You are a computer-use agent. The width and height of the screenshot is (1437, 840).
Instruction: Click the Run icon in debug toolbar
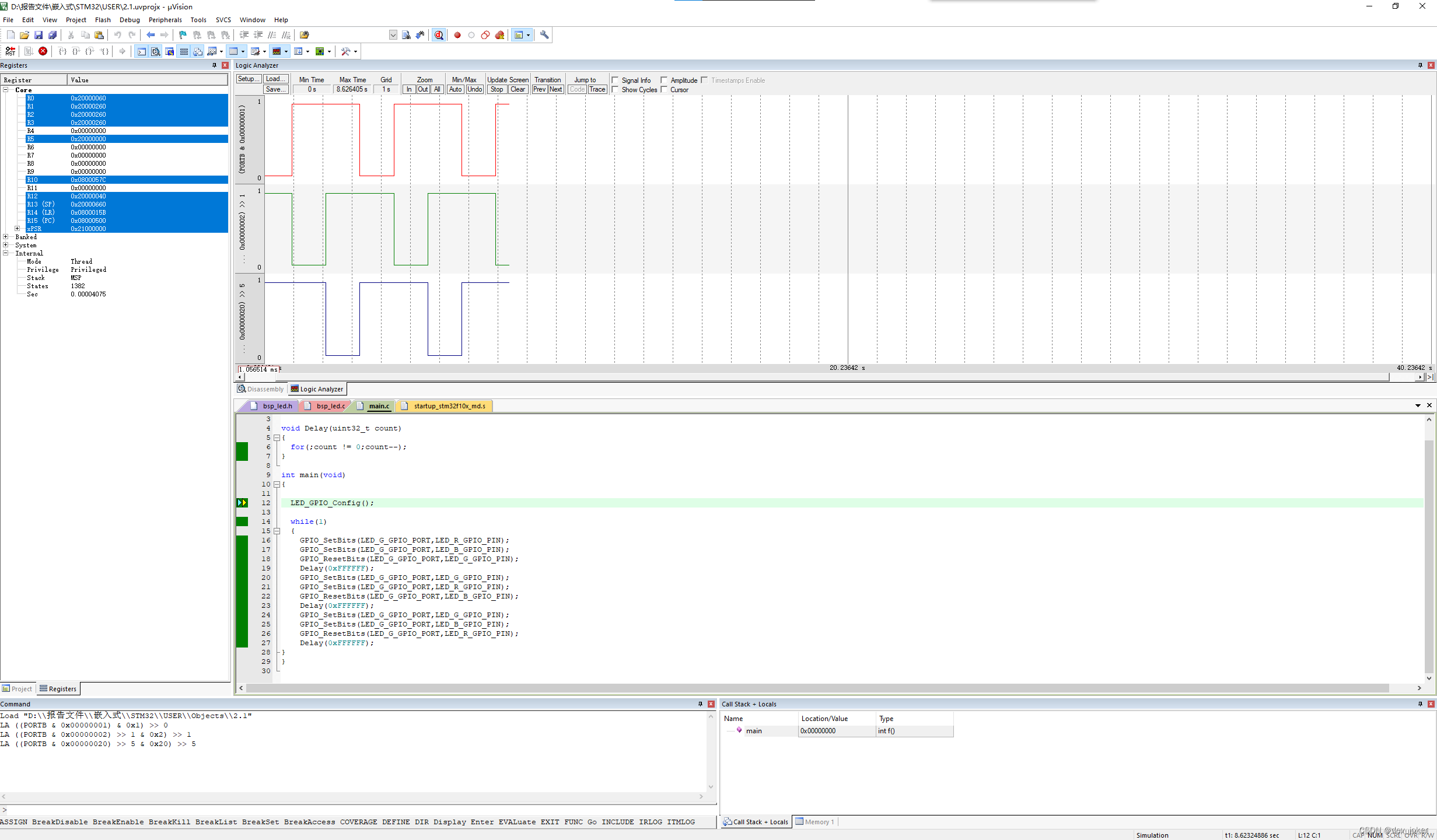(x=28, y=51)
